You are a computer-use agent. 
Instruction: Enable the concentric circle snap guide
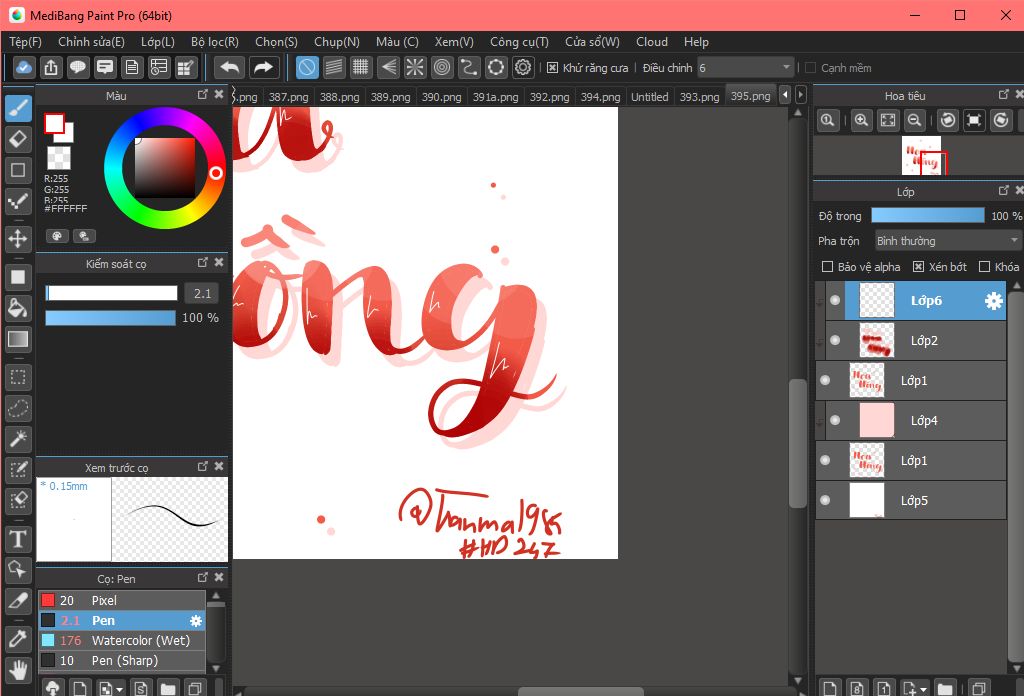tap(442, 67)
